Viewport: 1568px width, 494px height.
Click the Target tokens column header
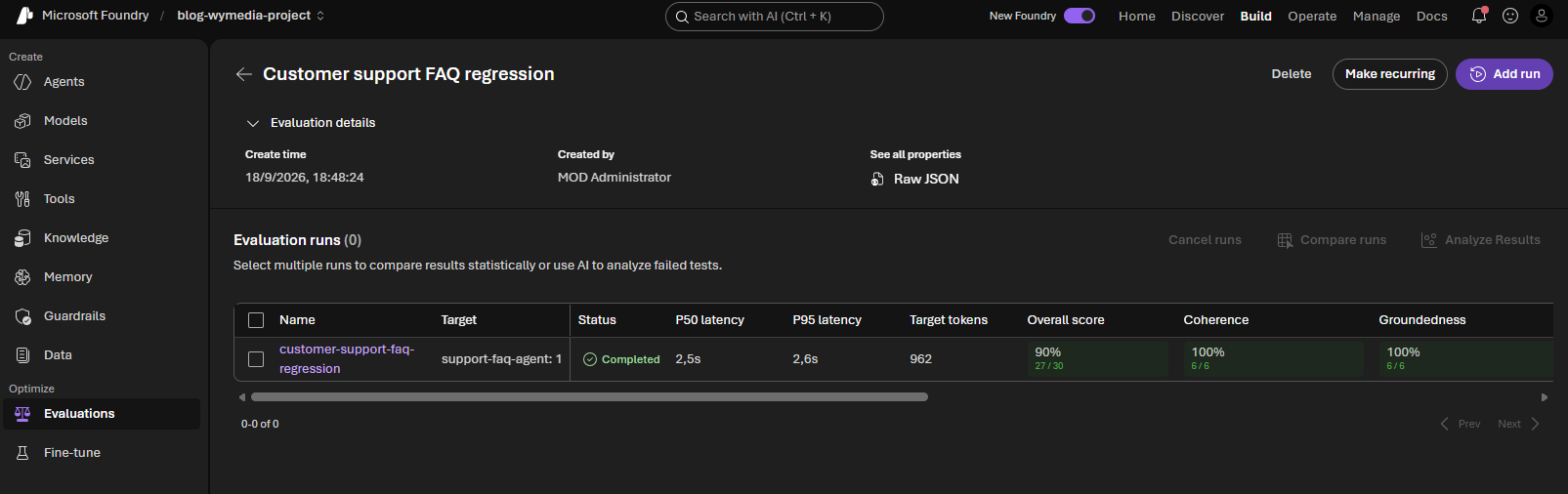(x=949, y=320)
